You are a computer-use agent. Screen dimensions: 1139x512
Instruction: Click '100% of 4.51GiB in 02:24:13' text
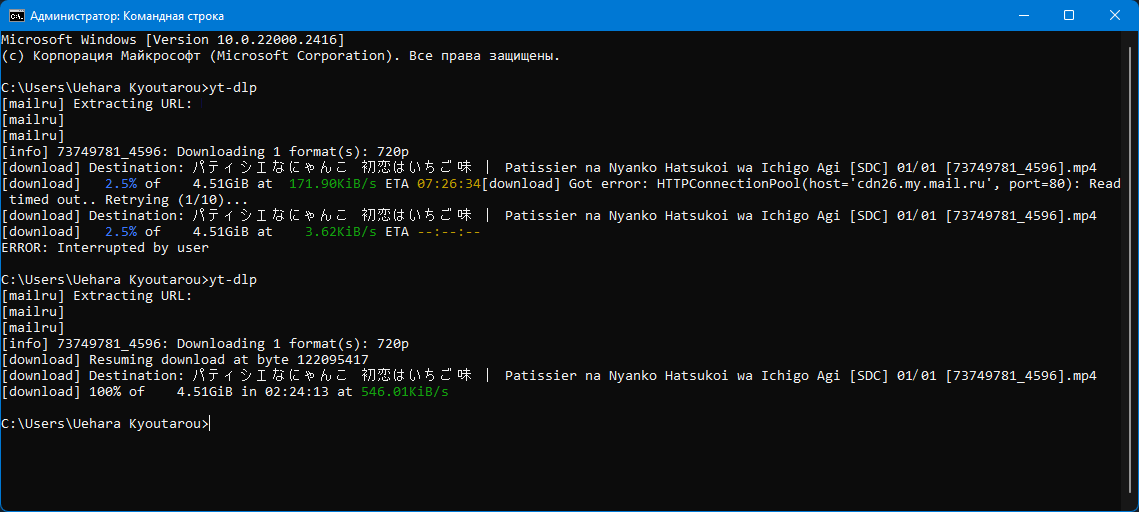208,391
